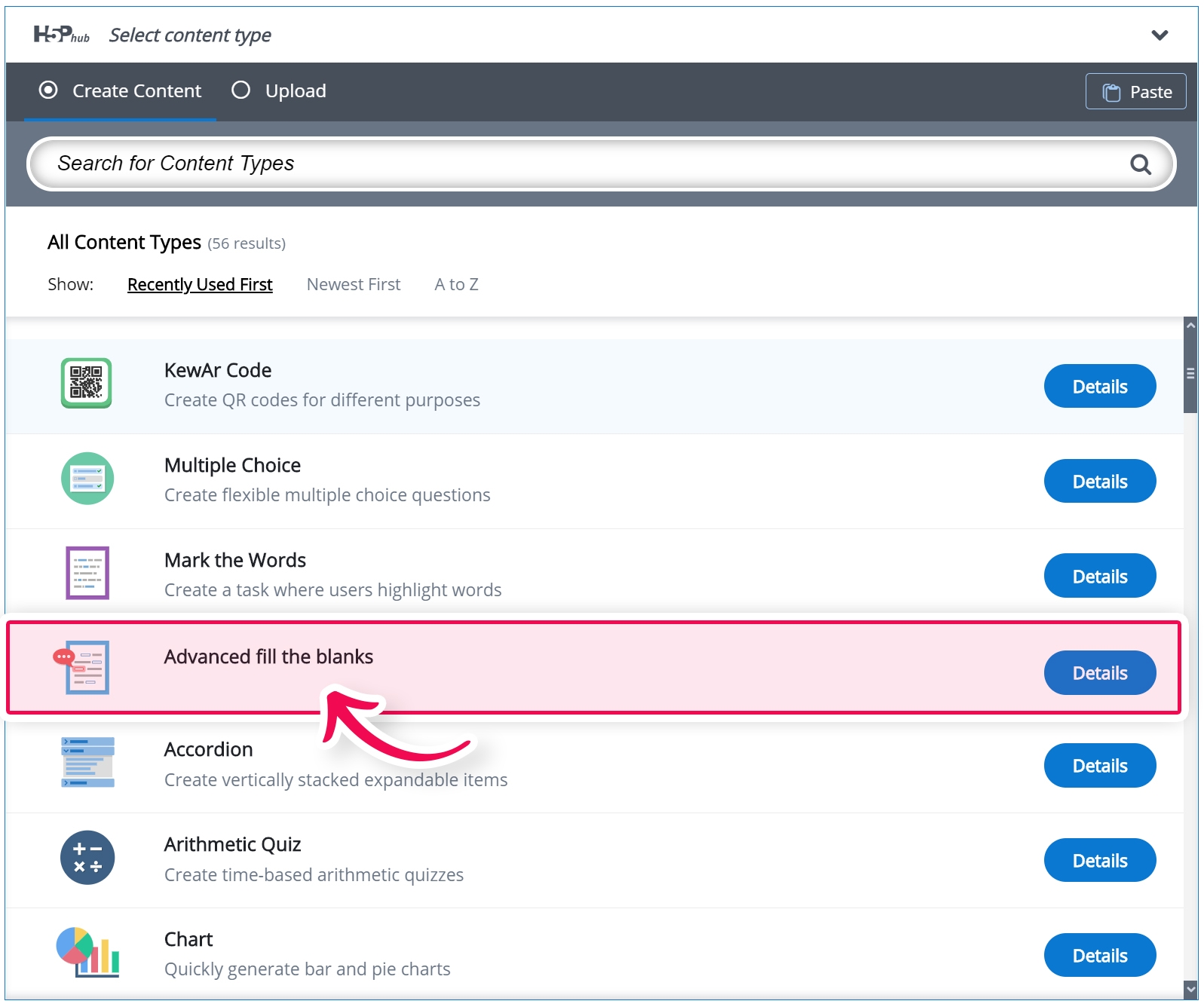1204x1007 pixels.
Task: Select the Arithmetic Quiz icon
Action: click(x=87, y=858)
